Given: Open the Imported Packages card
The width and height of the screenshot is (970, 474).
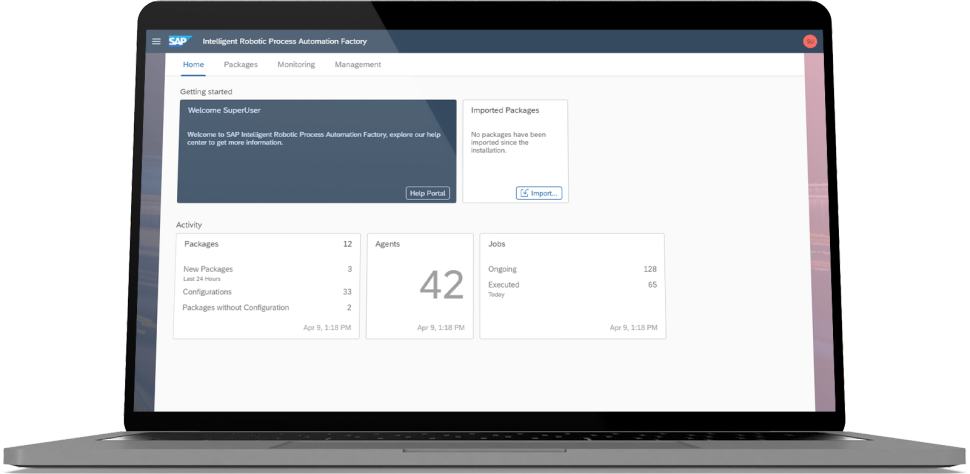Looking at the screenshot, I should (x=515, y=151).
